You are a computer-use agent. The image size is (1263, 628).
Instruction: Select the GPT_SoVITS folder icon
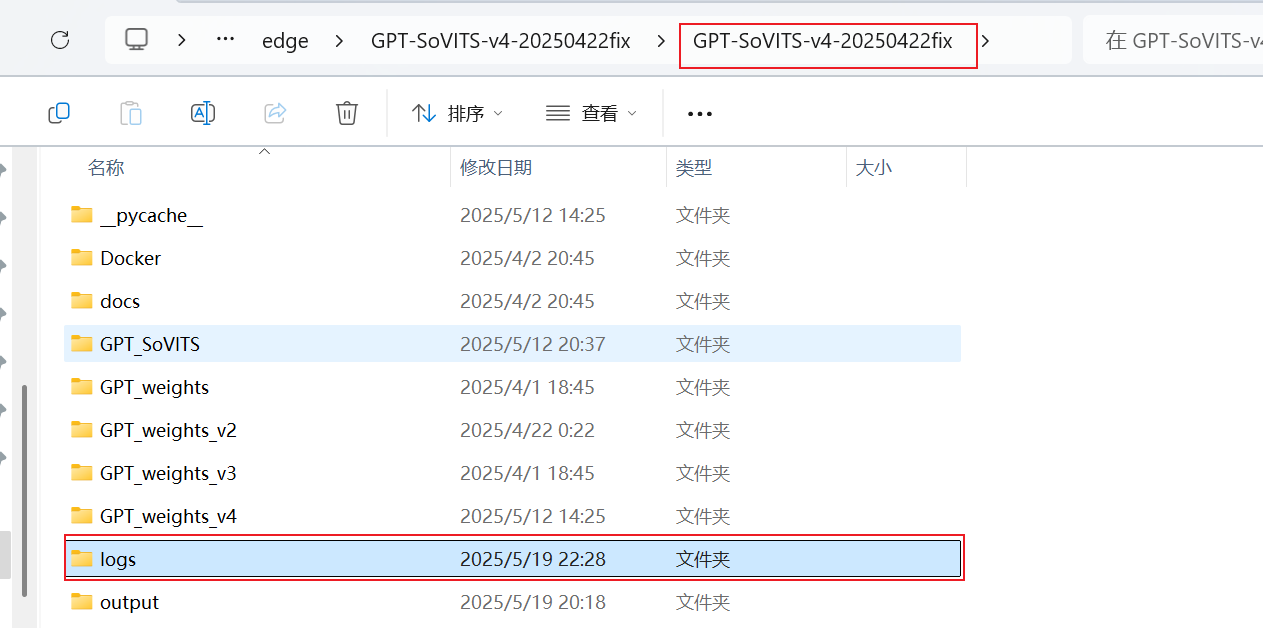click(x=82, y=343)
